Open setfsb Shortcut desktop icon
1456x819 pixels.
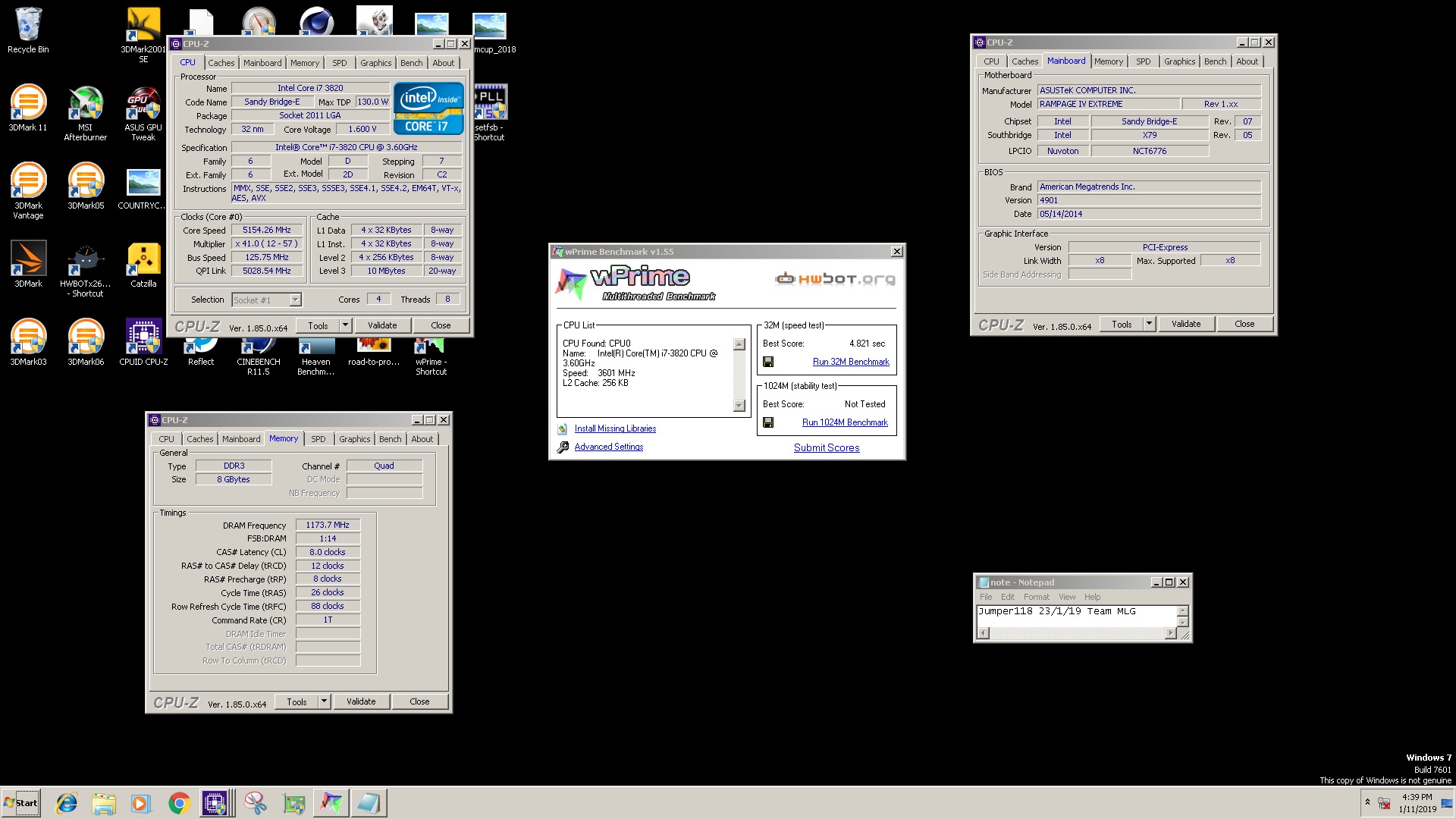pyautogui.click(x=490, y=112)
